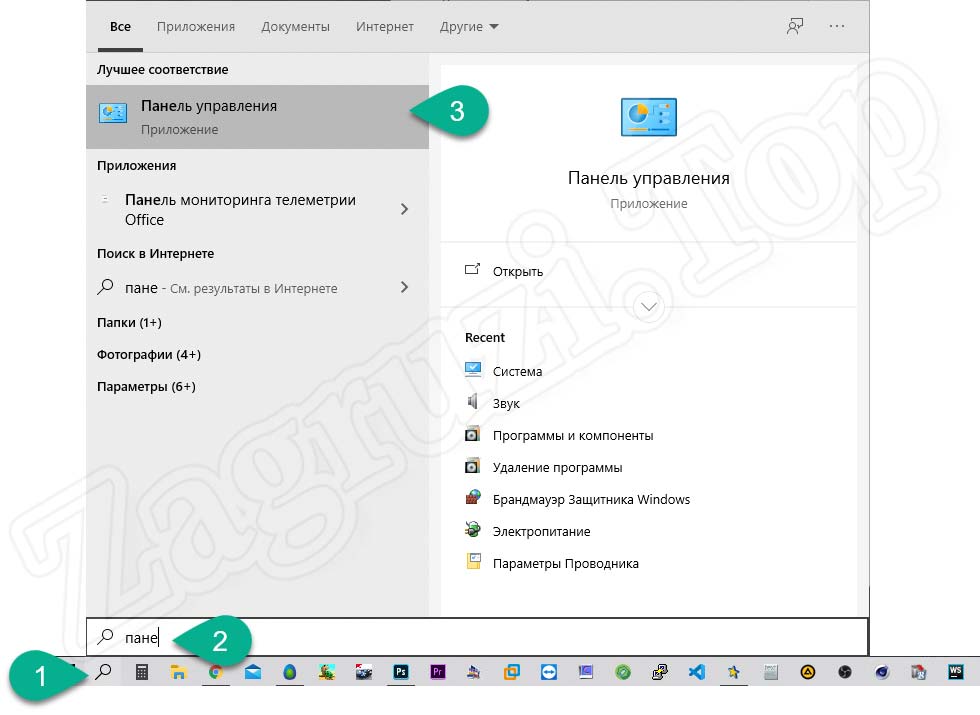
Task: Open the Звук recent settings entry
Action: coord(508,403)
